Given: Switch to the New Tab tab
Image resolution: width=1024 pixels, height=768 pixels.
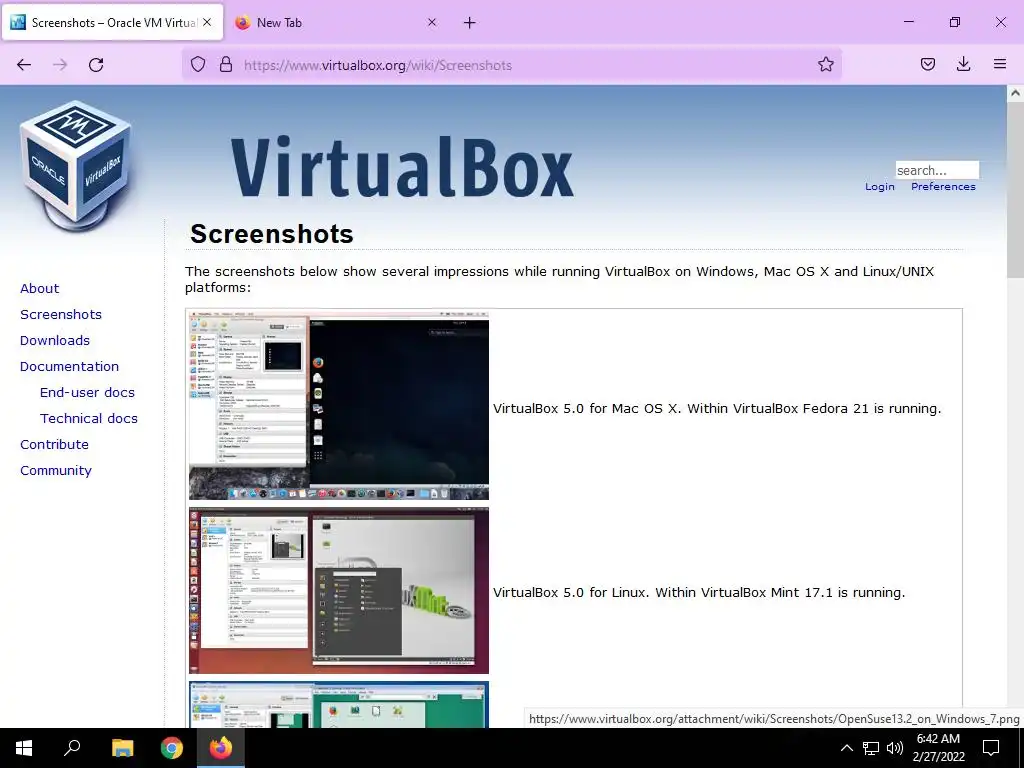Looking at the screenshot, I should click(336, 23).
